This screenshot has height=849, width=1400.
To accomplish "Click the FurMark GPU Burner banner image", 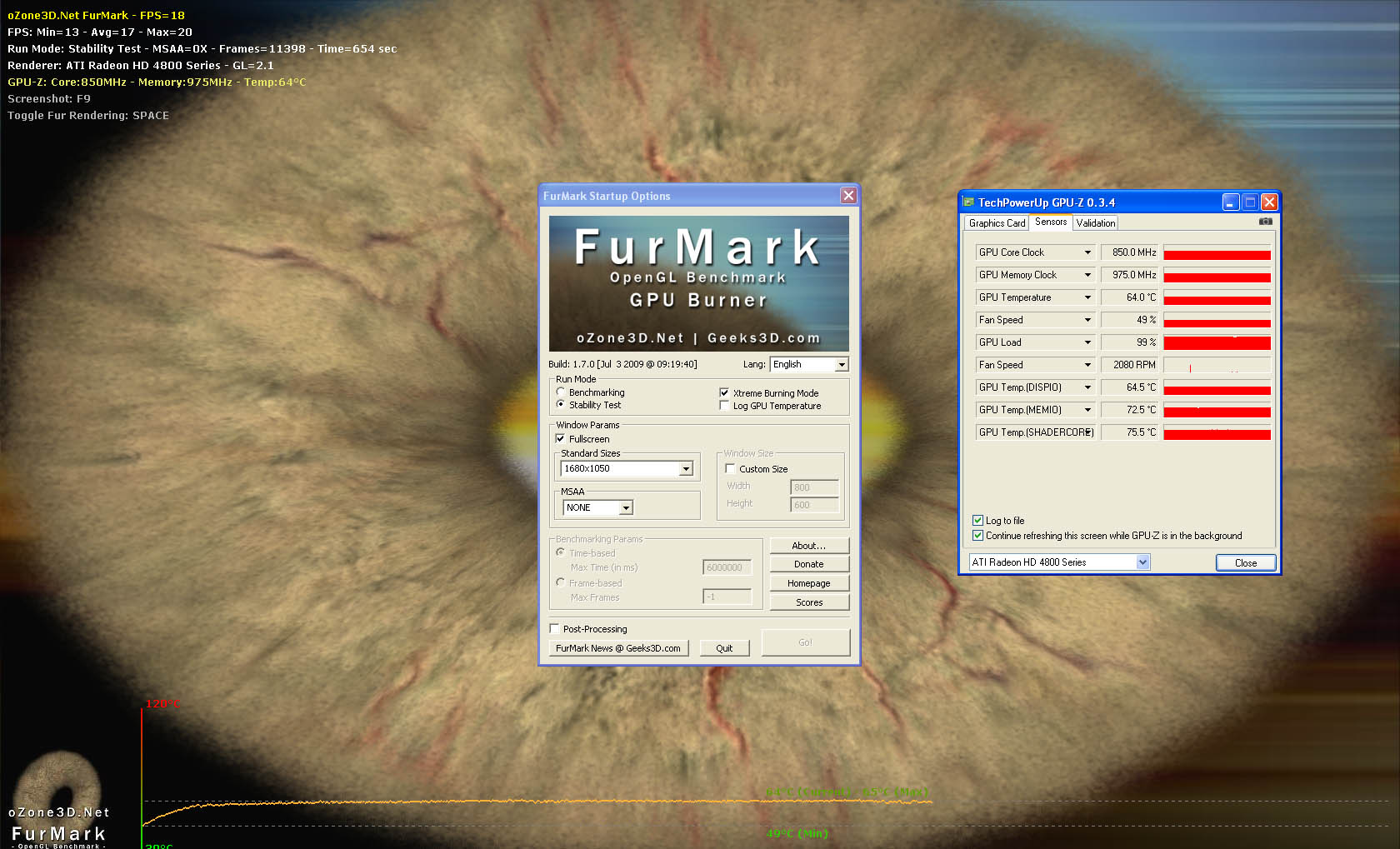I will coord(699,283).
